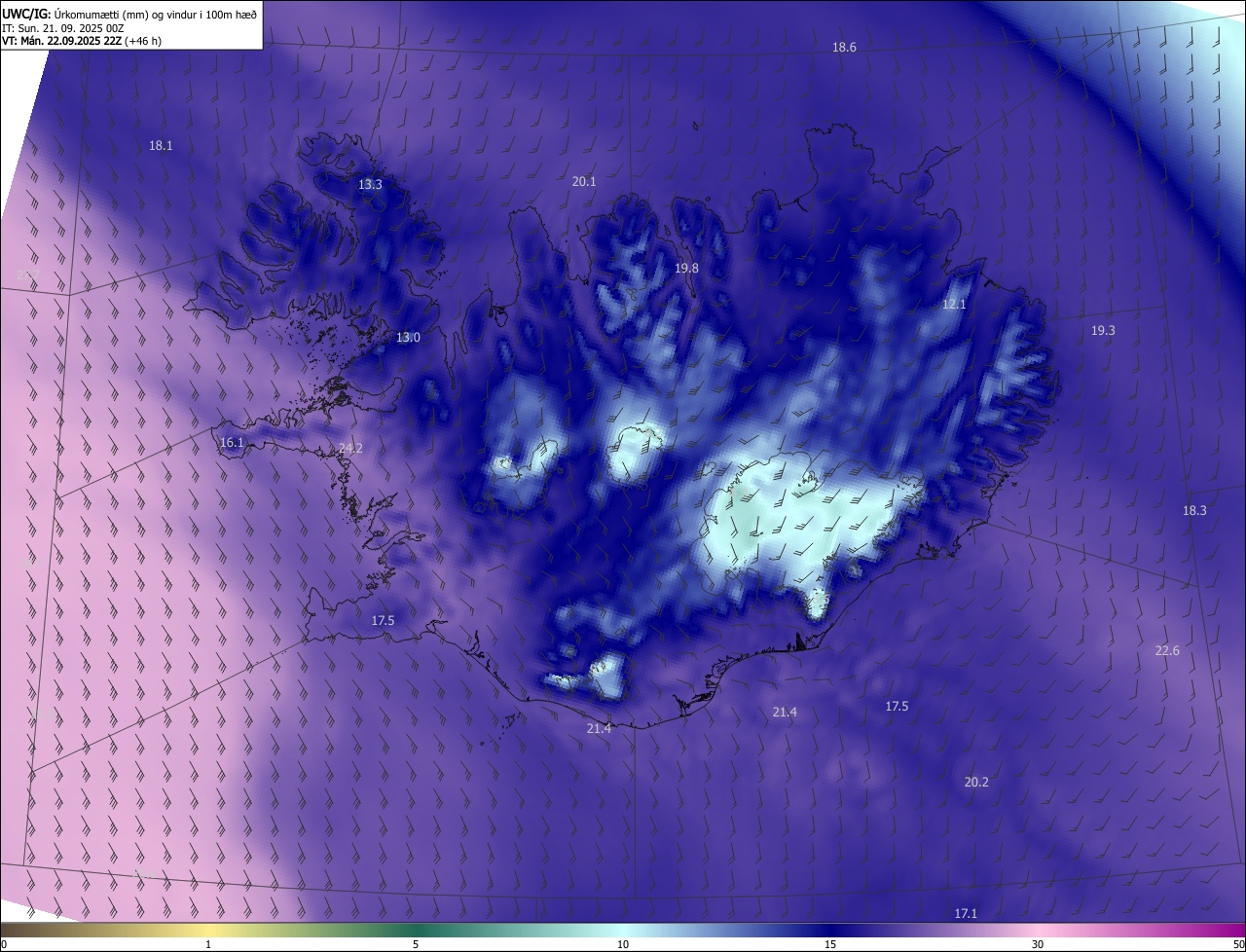Click the 0 tick on the color scale
1246x952 pixels.
click(4, 944)
